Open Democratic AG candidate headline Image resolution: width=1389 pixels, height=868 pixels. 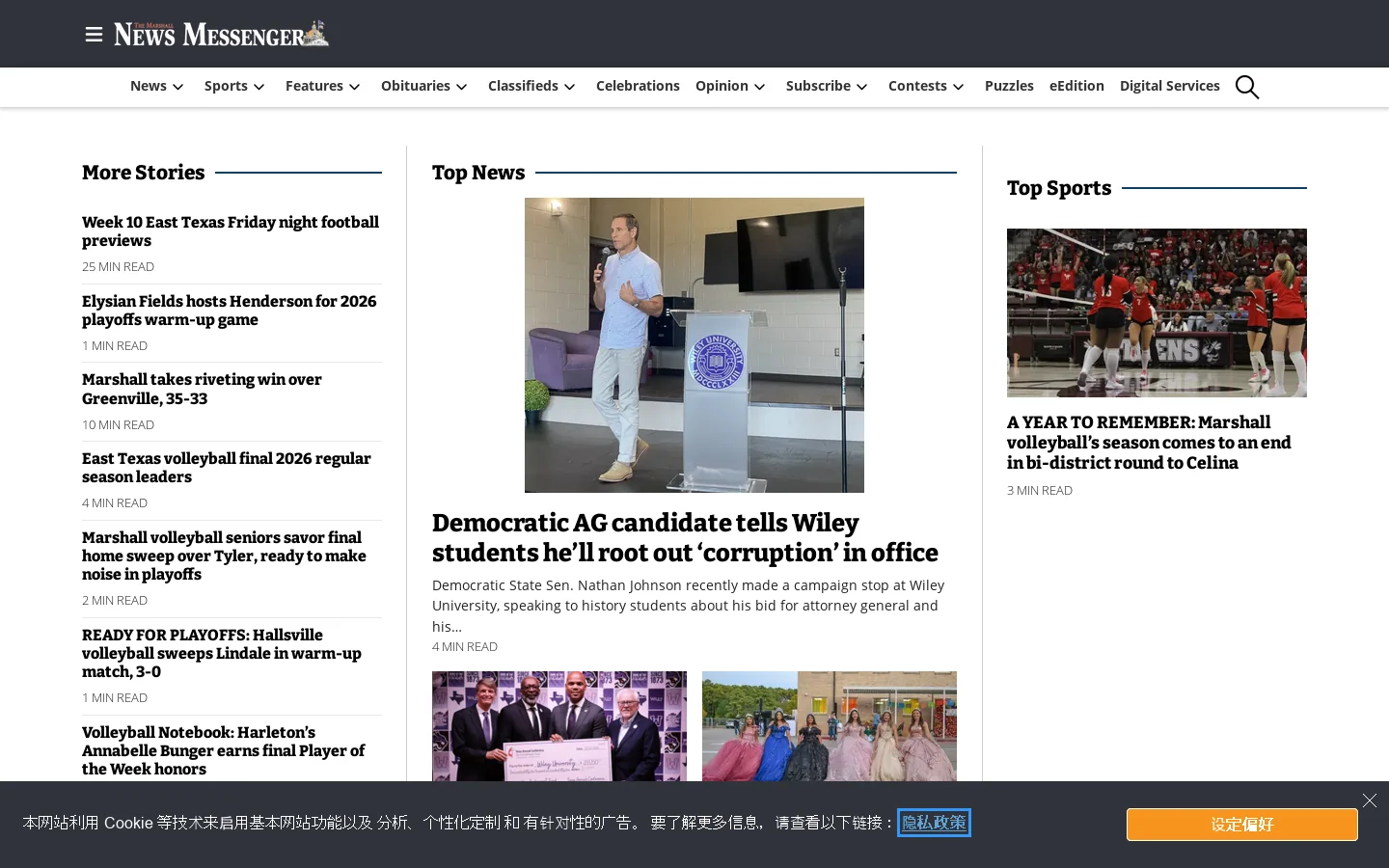(685, 538)
